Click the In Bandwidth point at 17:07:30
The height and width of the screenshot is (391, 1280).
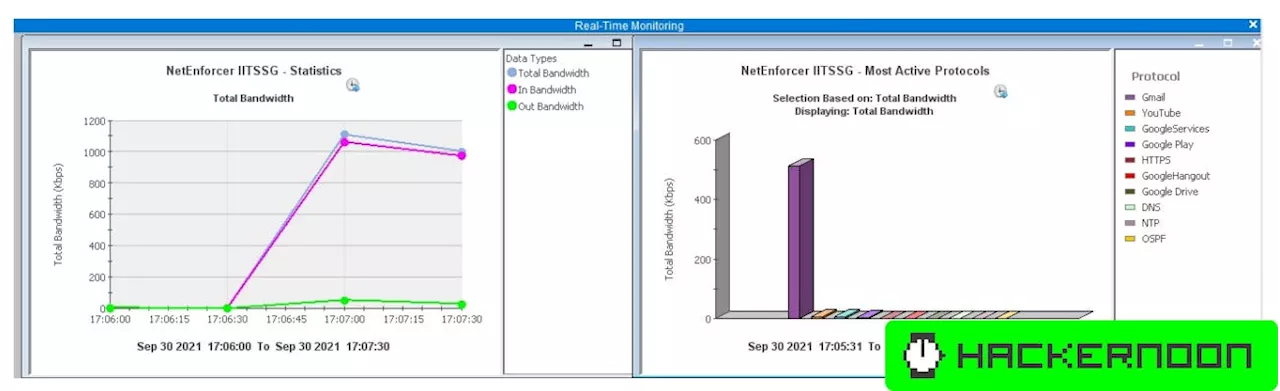coord(461,155)
